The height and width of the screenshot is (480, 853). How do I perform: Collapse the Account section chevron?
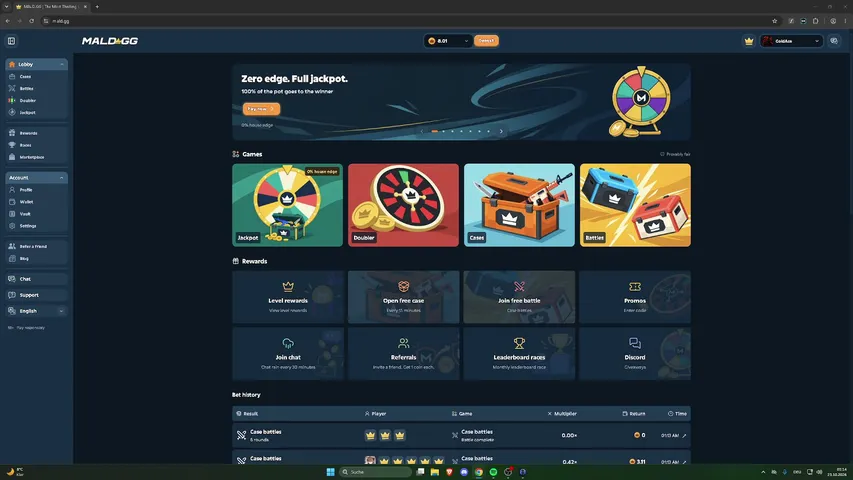tap(61, 178)
